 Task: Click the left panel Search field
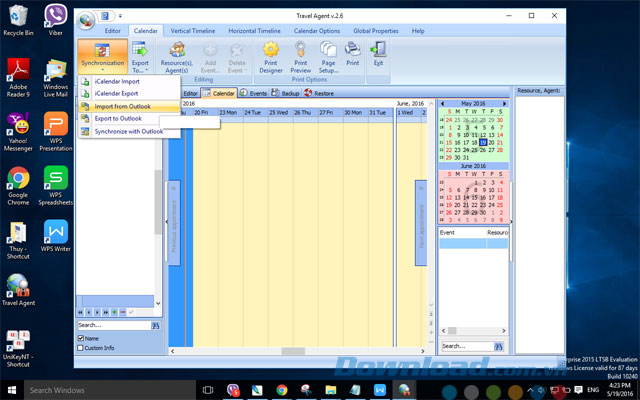click(x=115, y=325)
